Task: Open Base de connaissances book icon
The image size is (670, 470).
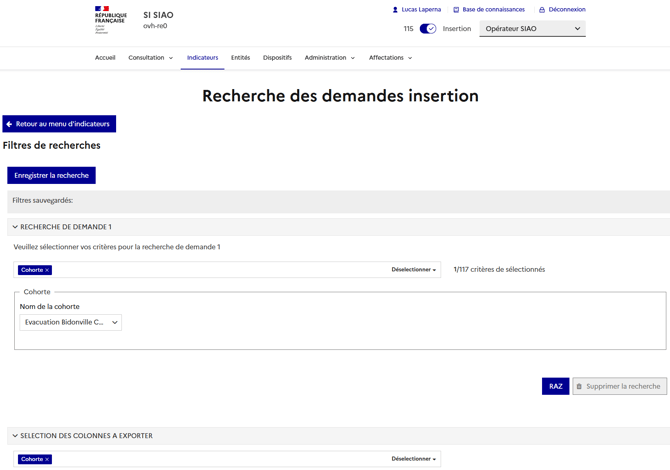Action: point(456,10)
